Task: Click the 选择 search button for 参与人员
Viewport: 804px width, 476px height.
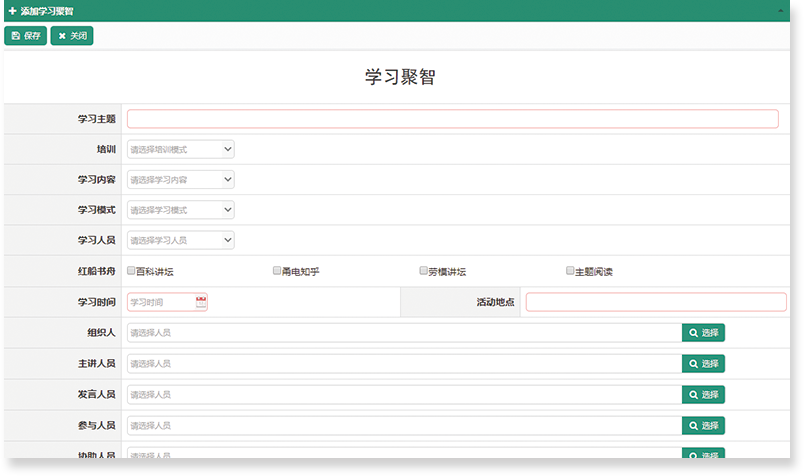Action: point(703,426)
